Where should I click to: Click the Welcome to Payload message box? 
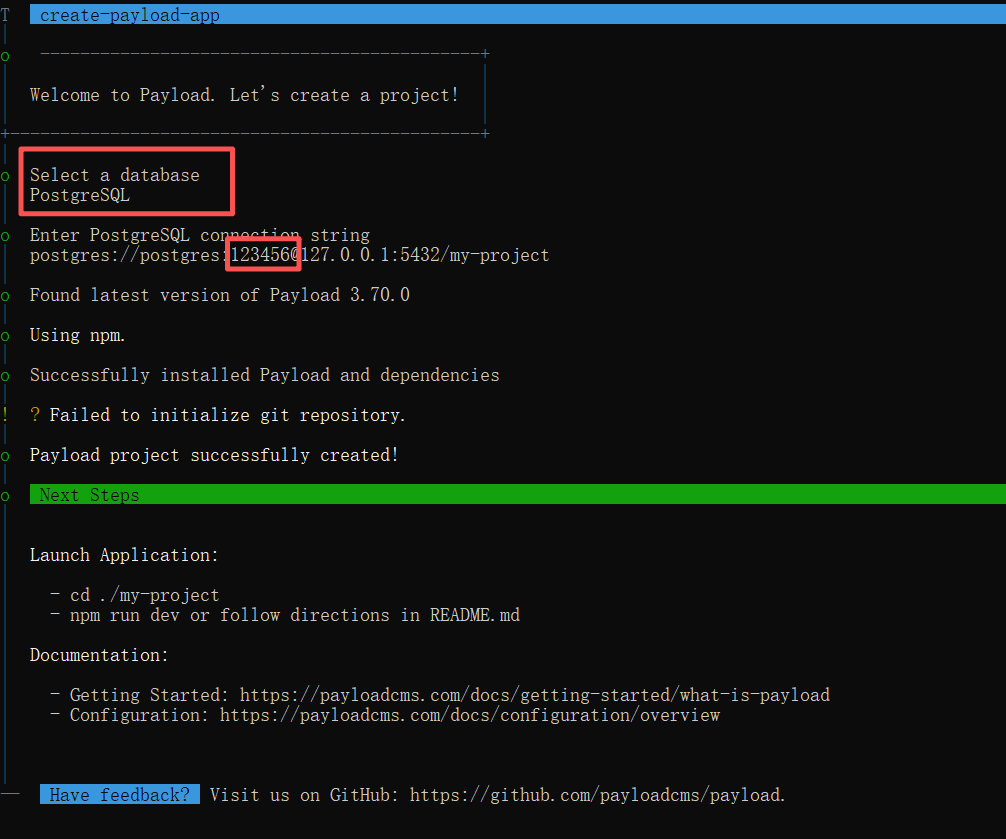[x=244, y=95]
